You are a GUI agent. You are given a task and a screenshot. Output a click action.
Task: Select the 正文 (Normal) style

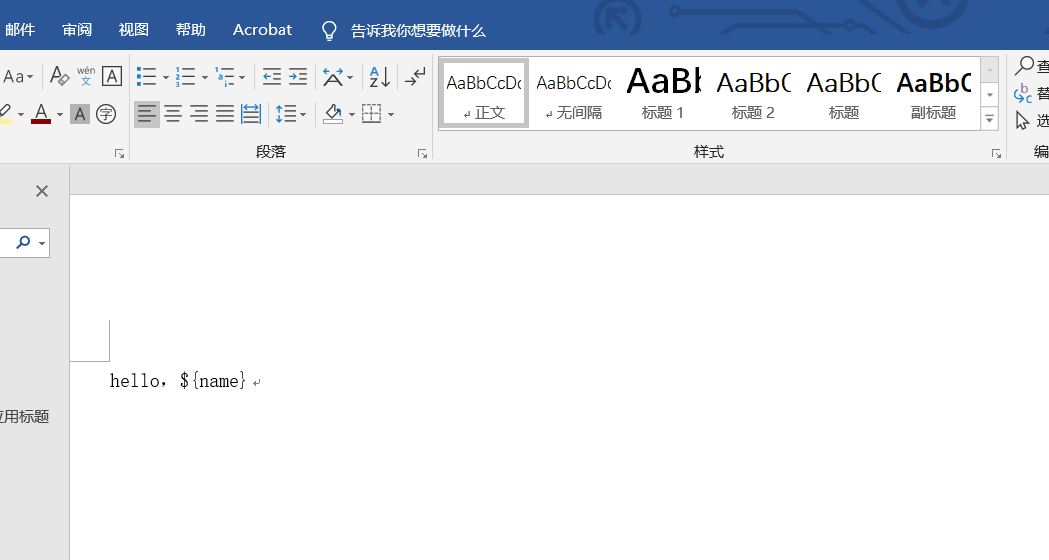(484, 93)
